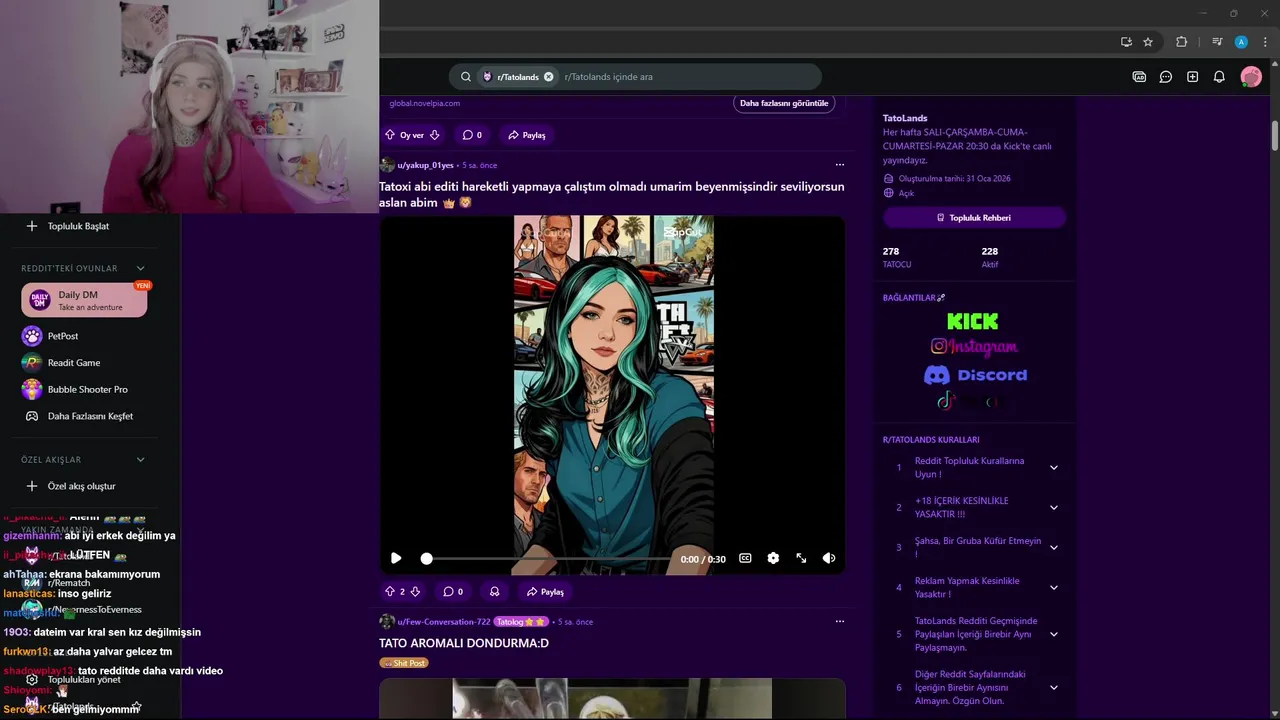Screen dimensions: 1280x720
Task: Expand rule 1 Reddit Topluluk Kurallarına Uyun
Action: click(x=1053, y=468)
